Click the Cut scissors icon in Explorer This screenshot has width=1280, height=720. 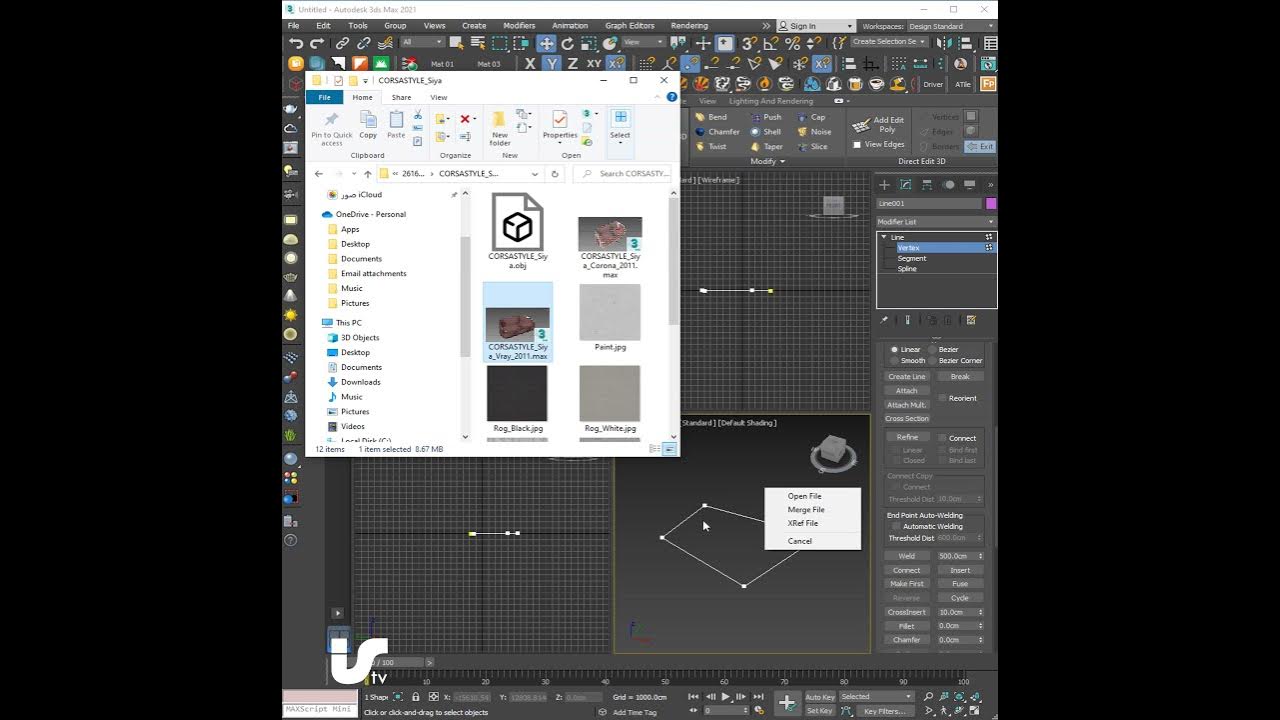[418, 115]
